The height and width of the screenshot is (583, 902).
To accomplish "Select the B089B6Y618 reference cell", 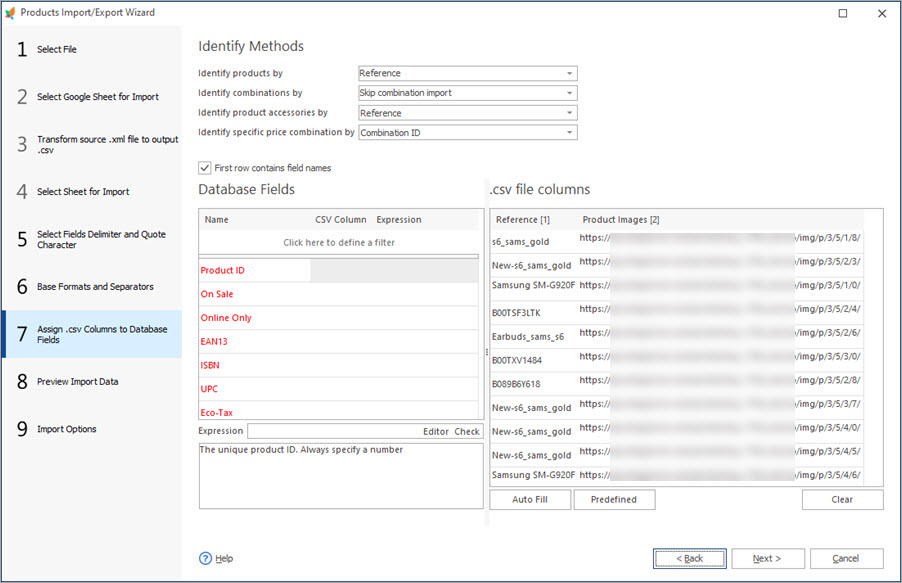I will (534, 384).
